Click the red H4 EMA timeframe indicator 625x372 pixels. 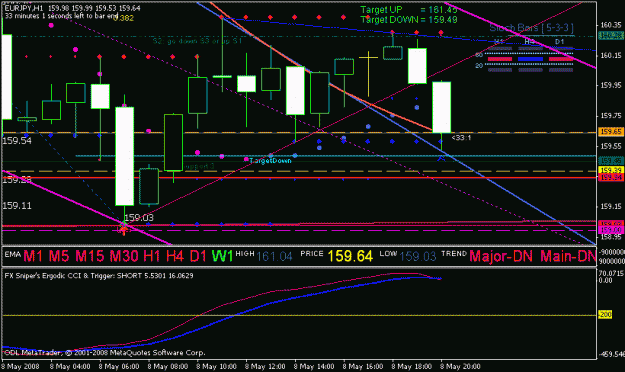175,256
